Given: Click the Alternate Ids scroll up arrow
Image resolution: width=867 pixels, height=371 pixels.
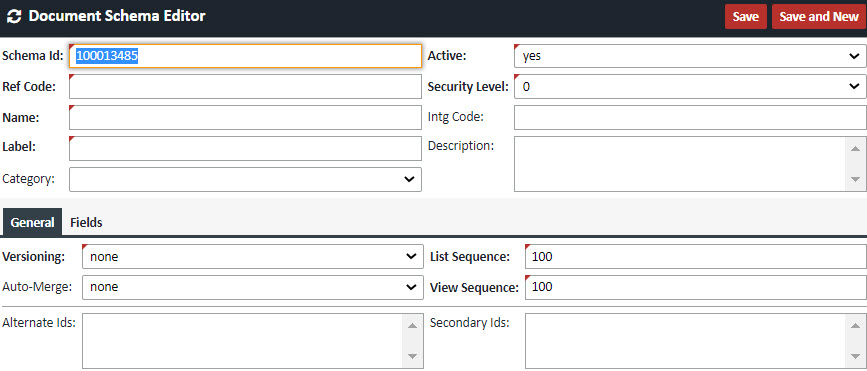Looking at the screenshot, I should pyautogui.click(x=412, y=325).
